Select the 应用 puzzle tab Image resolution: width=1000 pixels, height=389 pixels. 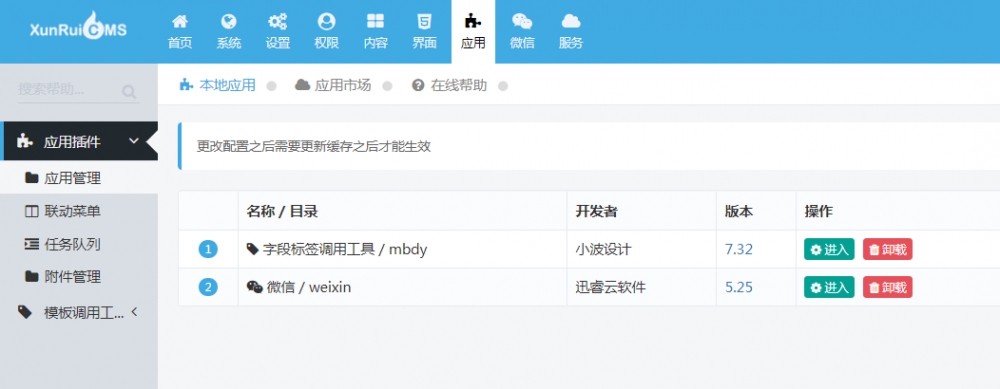pos(473,32)
